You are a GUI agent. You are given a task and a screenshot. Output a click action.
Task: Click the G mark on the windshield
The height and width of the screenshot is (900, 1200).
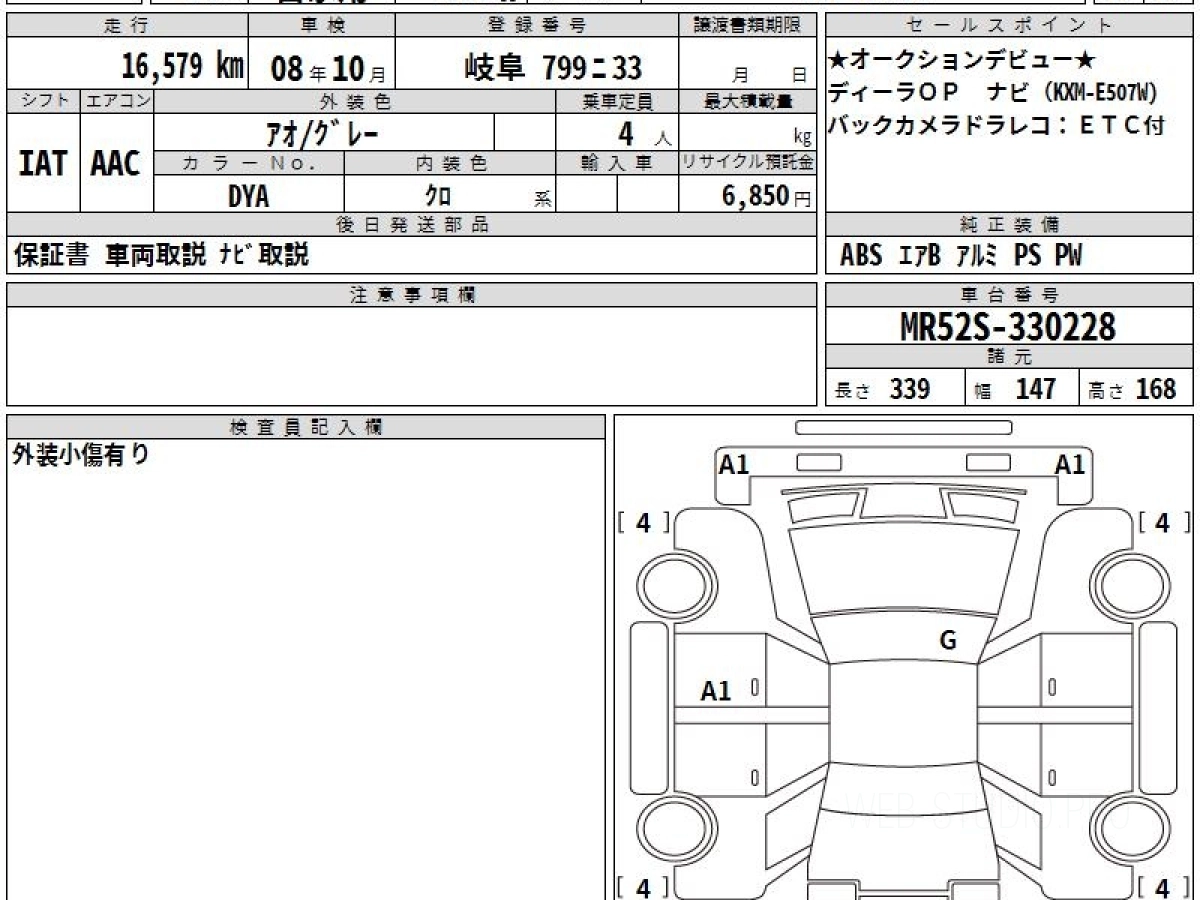coord(947,641)
